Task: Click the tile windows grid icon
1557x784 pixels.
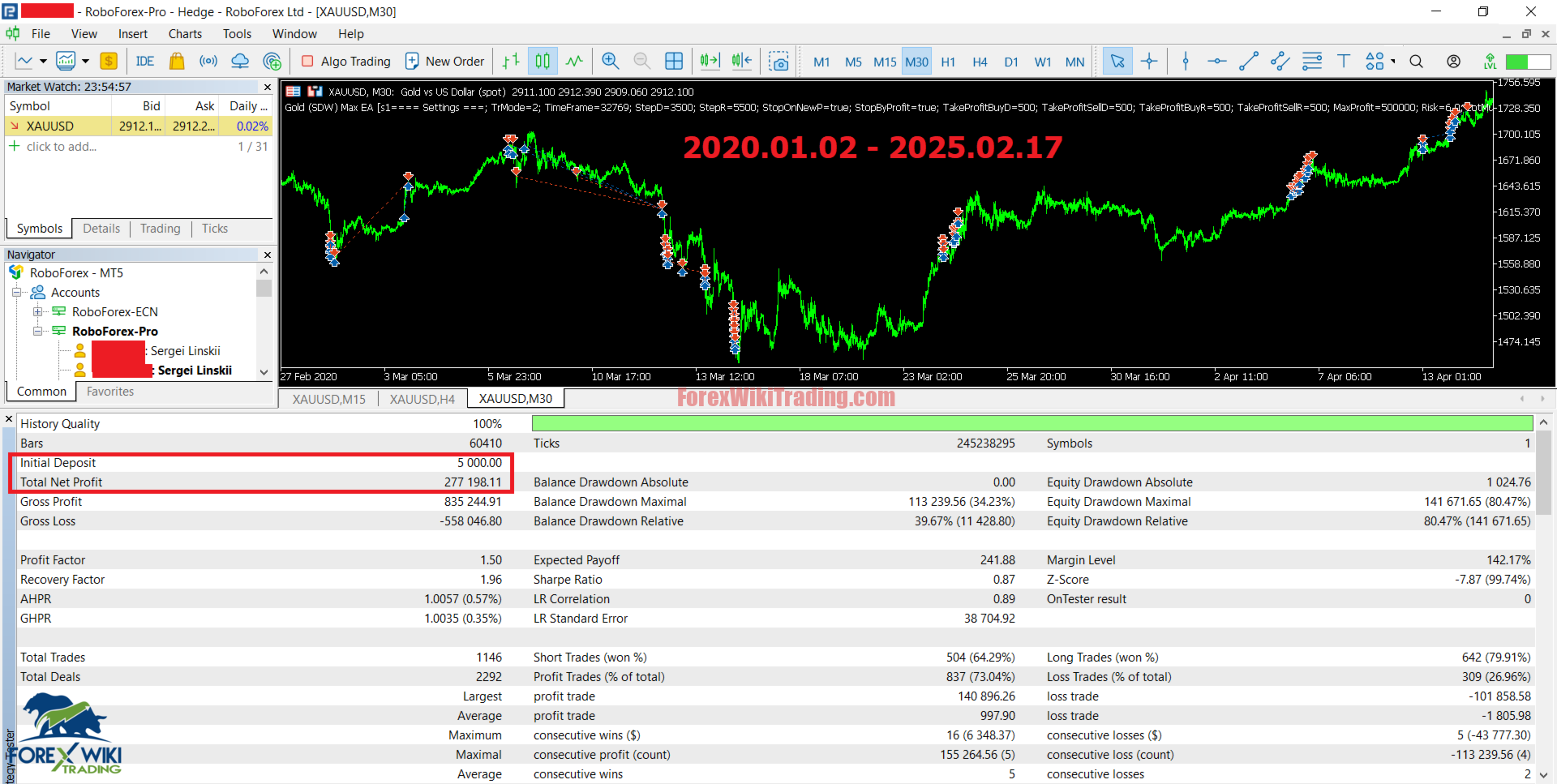Action: click(x=673, y=62)
